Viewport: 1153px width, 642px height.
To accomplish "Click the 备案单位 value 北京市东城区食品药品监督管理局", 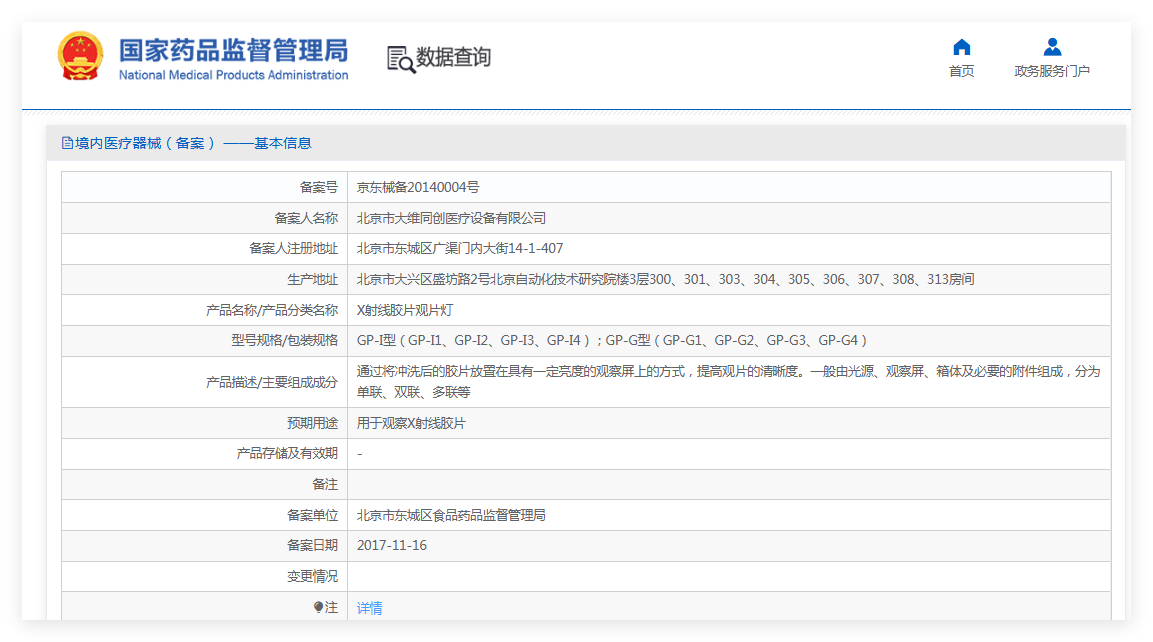I will pyautogui.click(x=451, y=515).
